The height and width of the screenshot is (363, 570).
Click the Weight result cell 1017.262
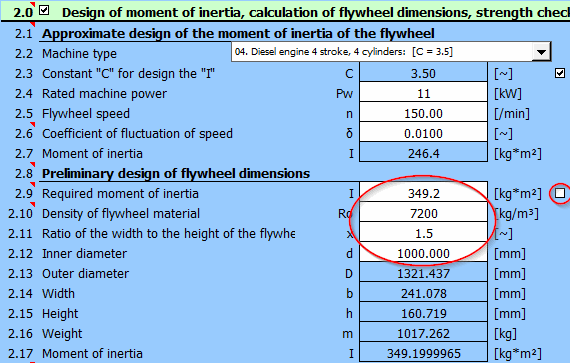pos(424,334)
